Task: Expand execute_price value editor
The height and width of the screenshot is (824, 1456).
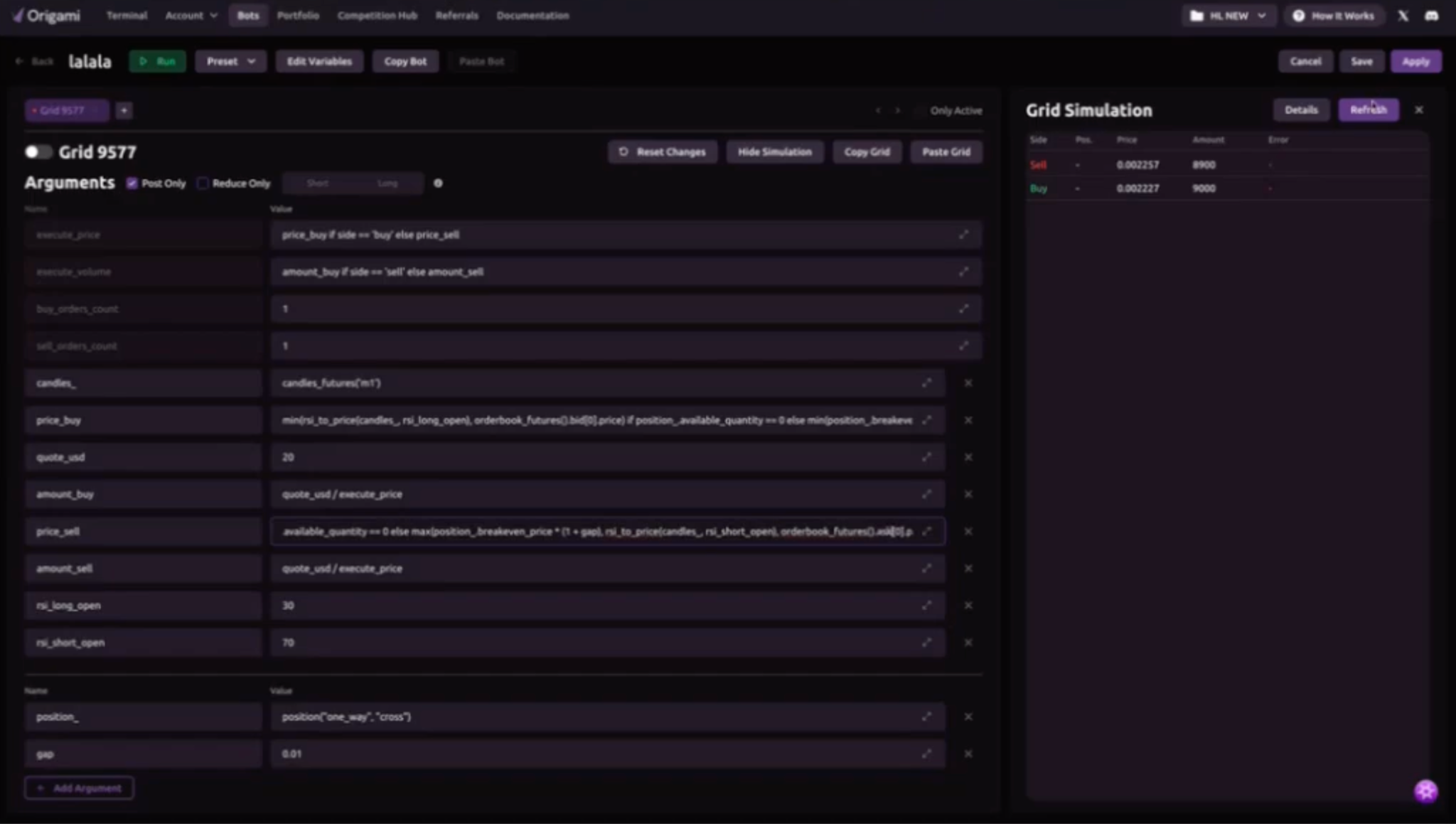Action: pyautogui.click(x=963, y=235)
